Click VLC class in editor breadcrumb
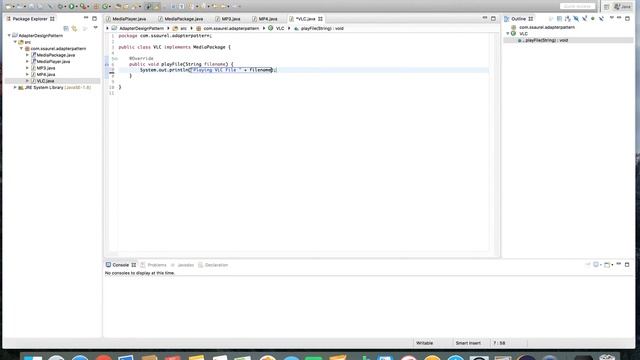Screen dimensions: 640x360 pyautogui.click(x=280, y=29)
